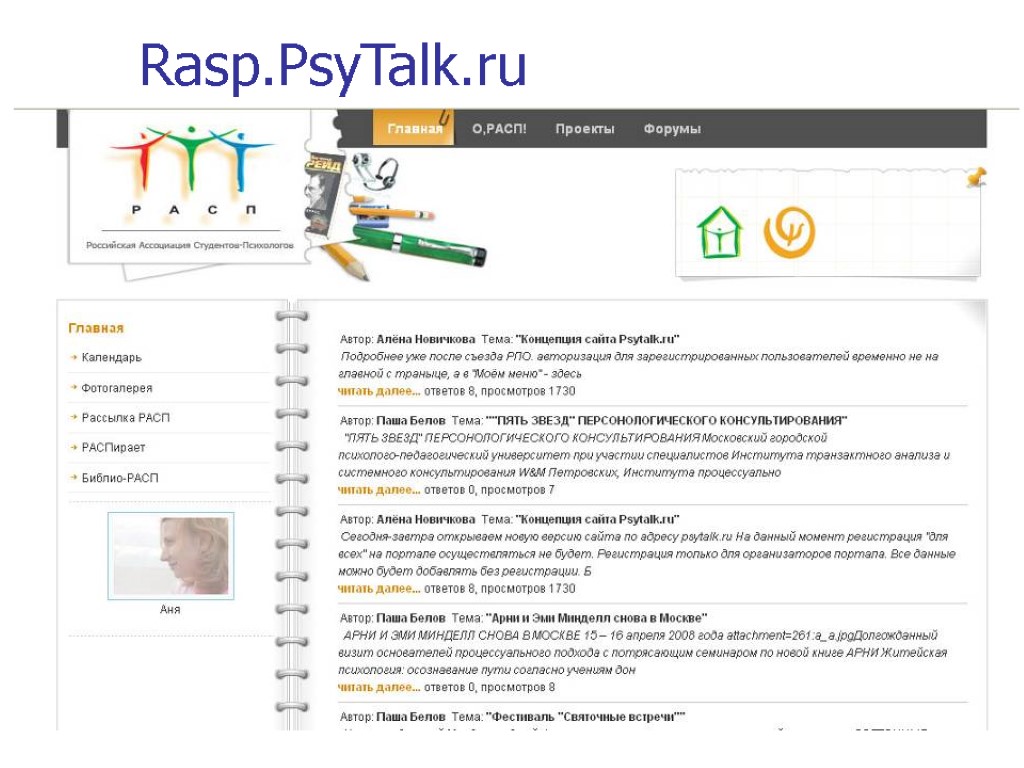Viewport: 1024px width, 768px height.
Task: Click the Rasp.PsyTalk.ru slide title
Action: click(x=333, y=67)
